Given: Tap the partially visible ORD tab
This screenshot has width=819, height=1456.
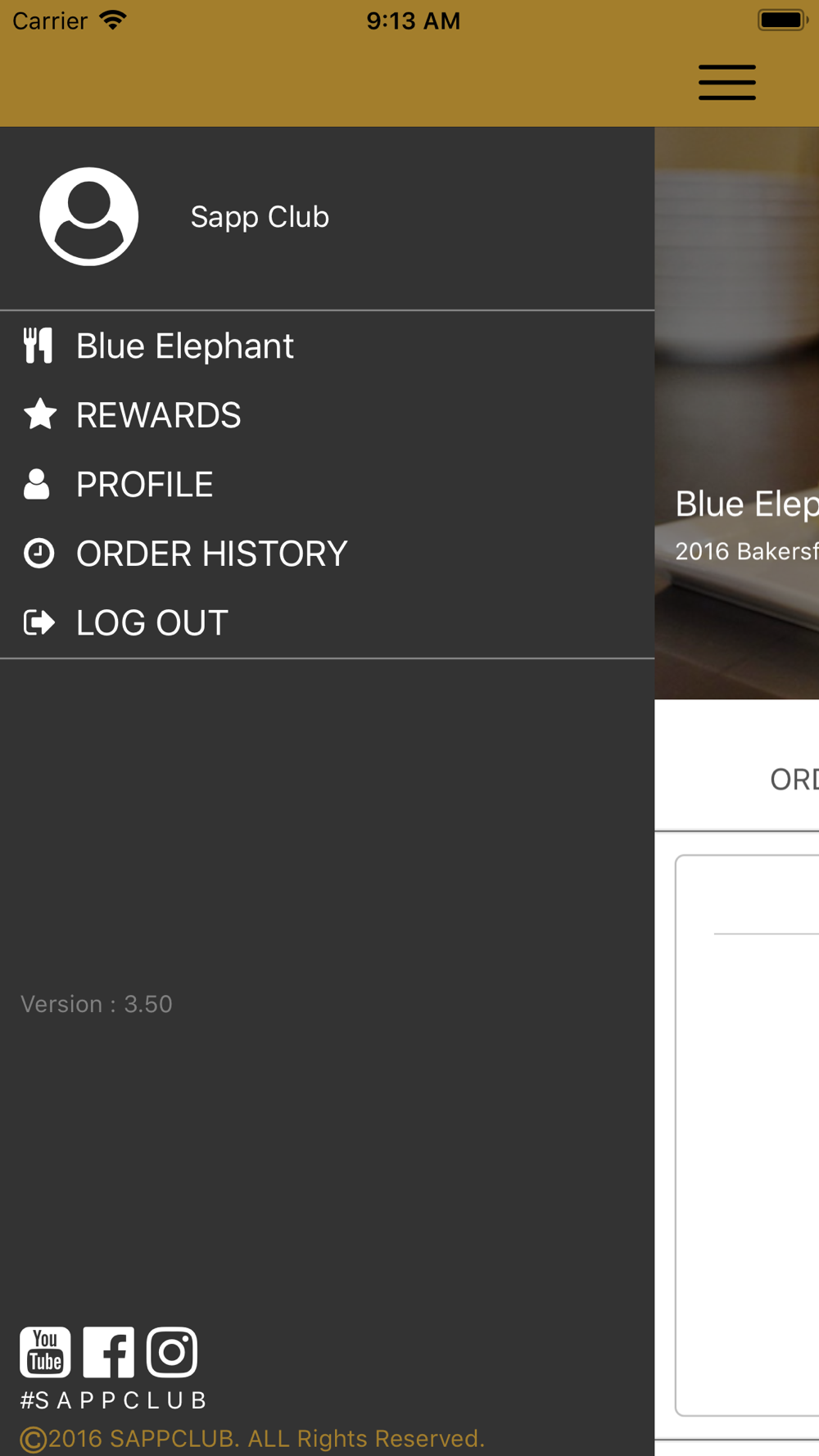Looking at the screenshot, I should point(794,779).
